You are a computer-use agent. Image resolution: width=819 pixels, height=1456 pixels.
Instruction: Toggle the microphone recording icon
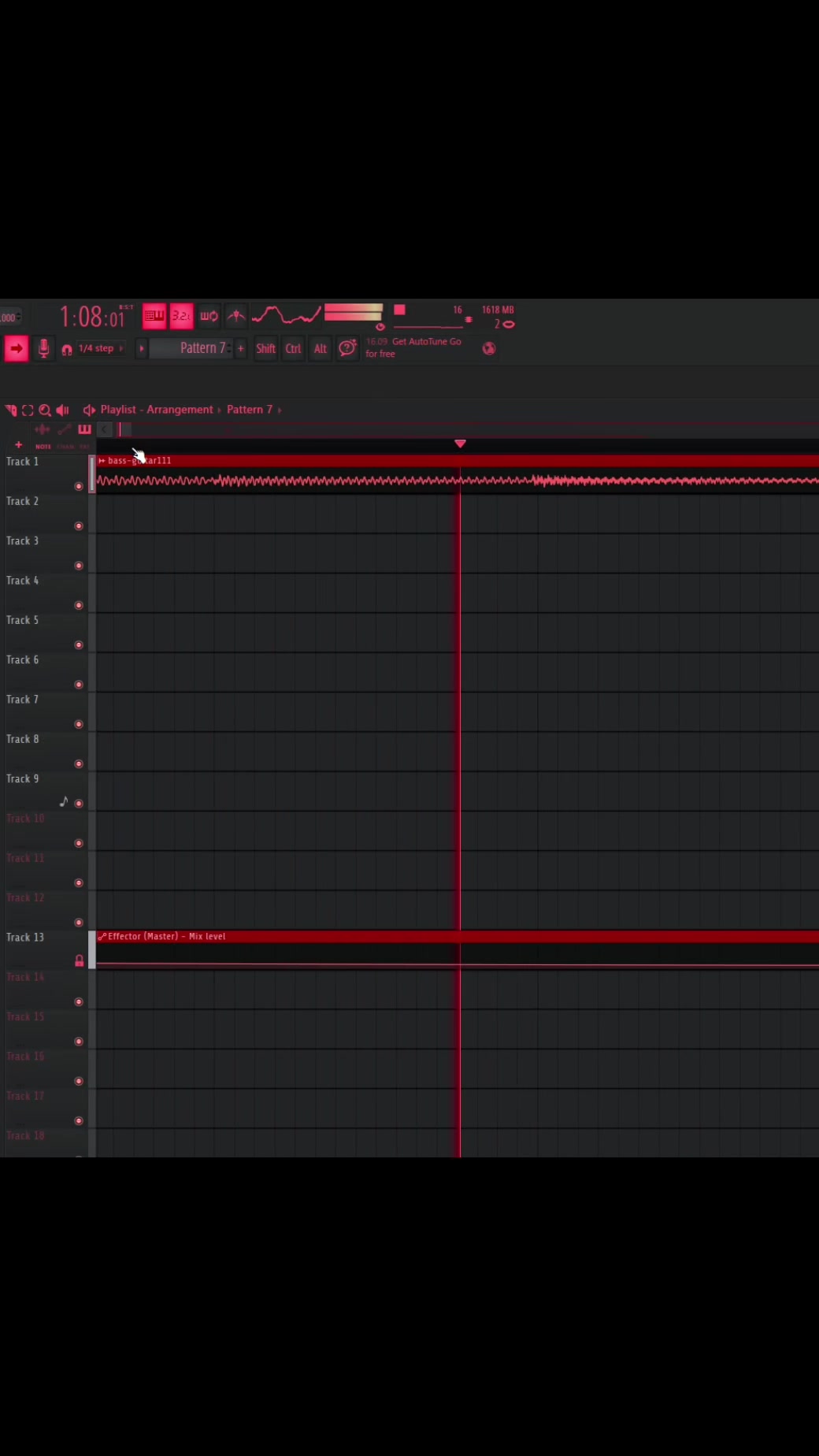click(43, 348)
